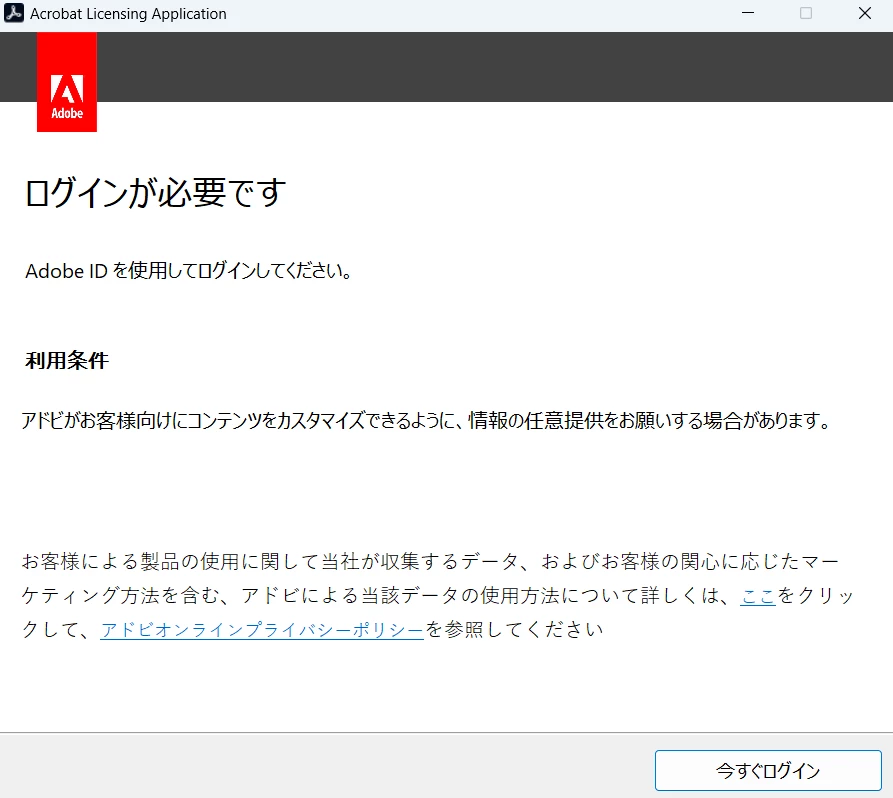The image size is (893, 798).
Task: Open the アドビオンラインプライバシーポリシー link
Action: coord(262,629)
